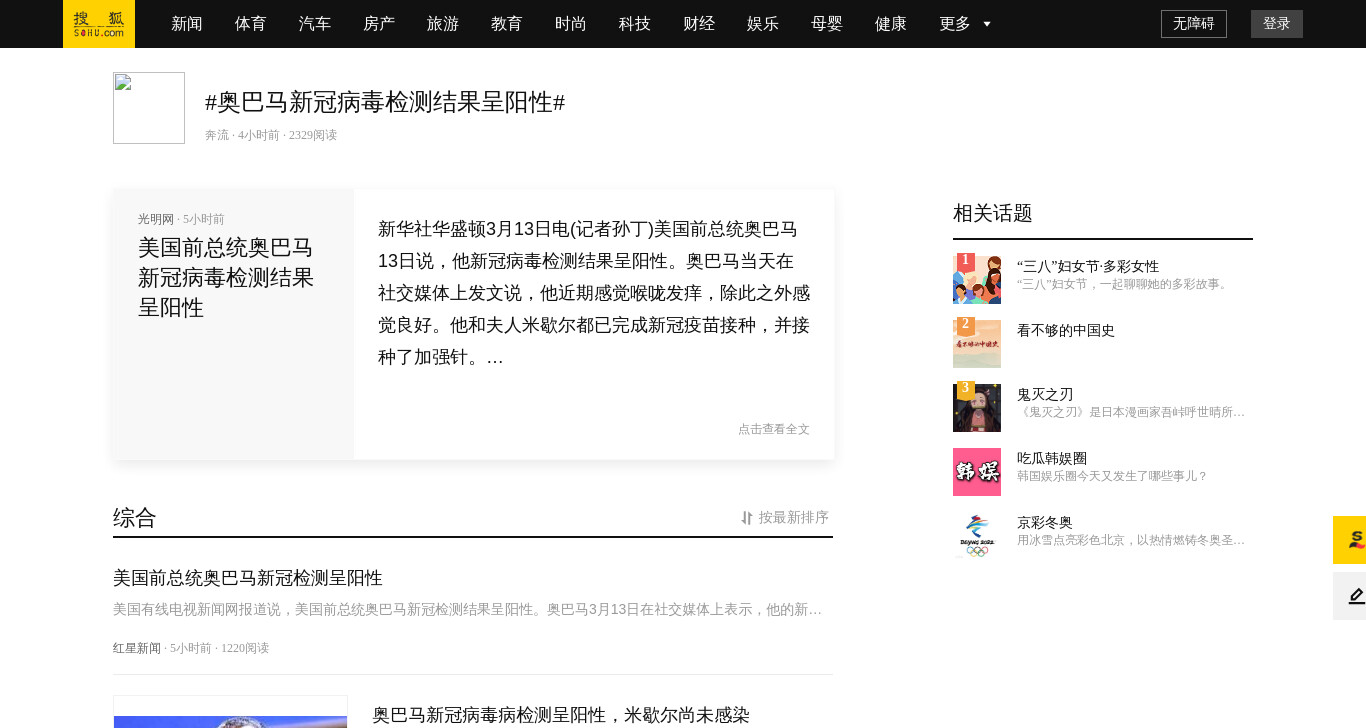The width and height of the screenshot is (1366, 728).
Task: Click the featured article summary text
Action: pos(594,293)
